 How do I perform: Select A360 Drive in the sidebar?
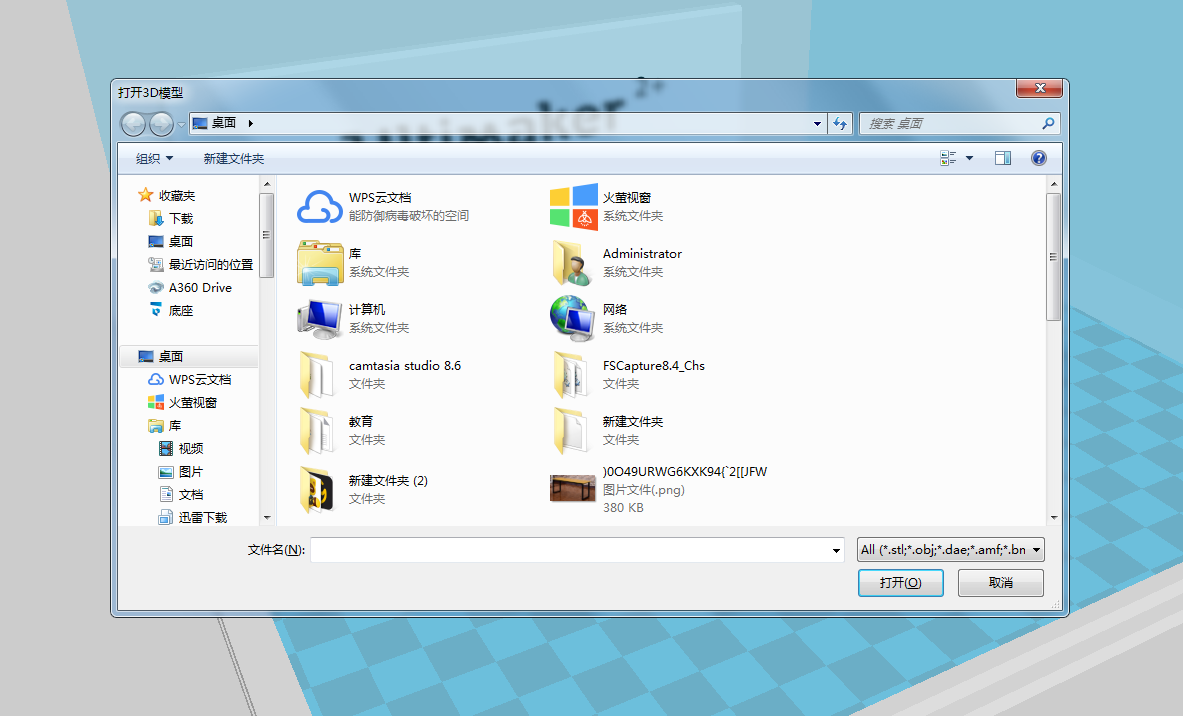[200, 288]
